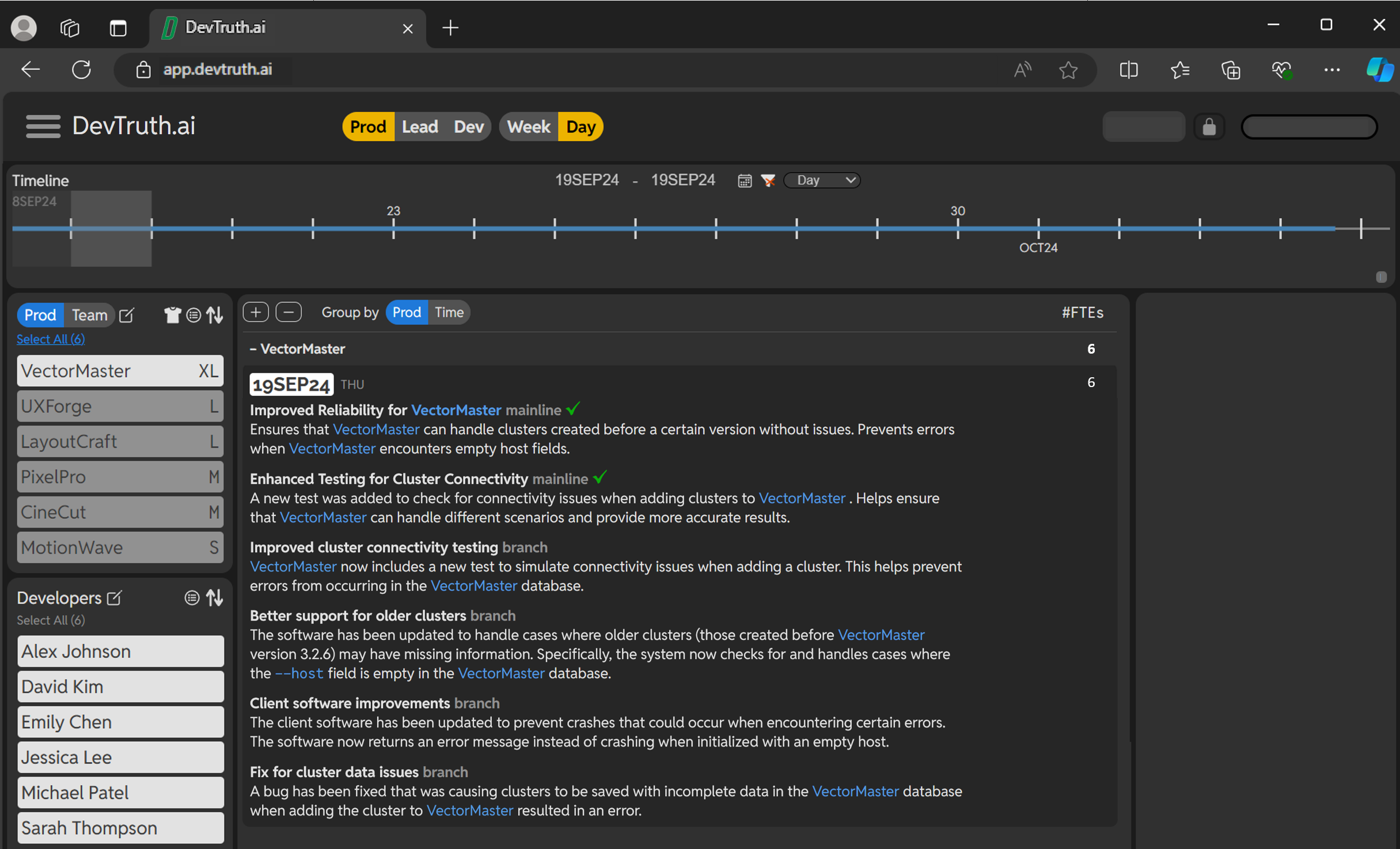Go back in the browser
This screenshot has width=1400, height=849.
point(30,70)
